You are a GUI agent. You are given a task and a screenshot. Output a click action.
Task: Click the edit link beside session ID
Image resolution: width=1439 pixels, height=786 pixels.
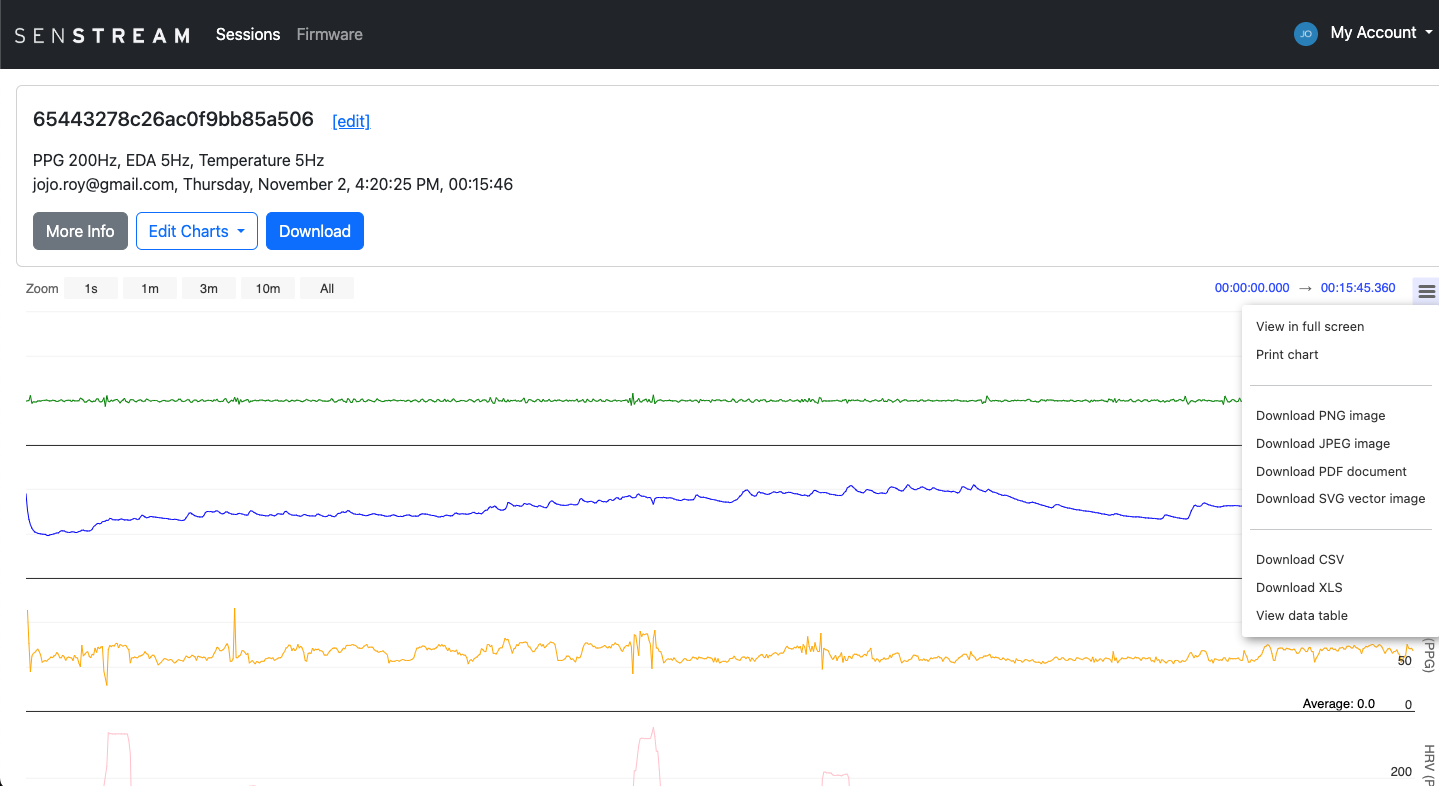click(x=351, y=121)
